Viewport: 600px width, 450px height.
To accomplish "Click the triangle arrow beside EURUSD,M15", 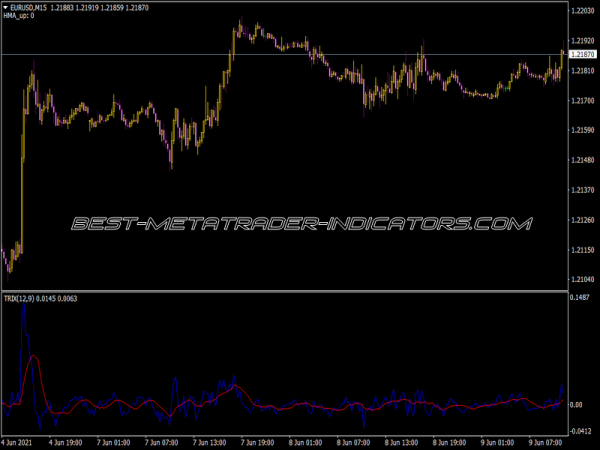I will click(6, 9).
